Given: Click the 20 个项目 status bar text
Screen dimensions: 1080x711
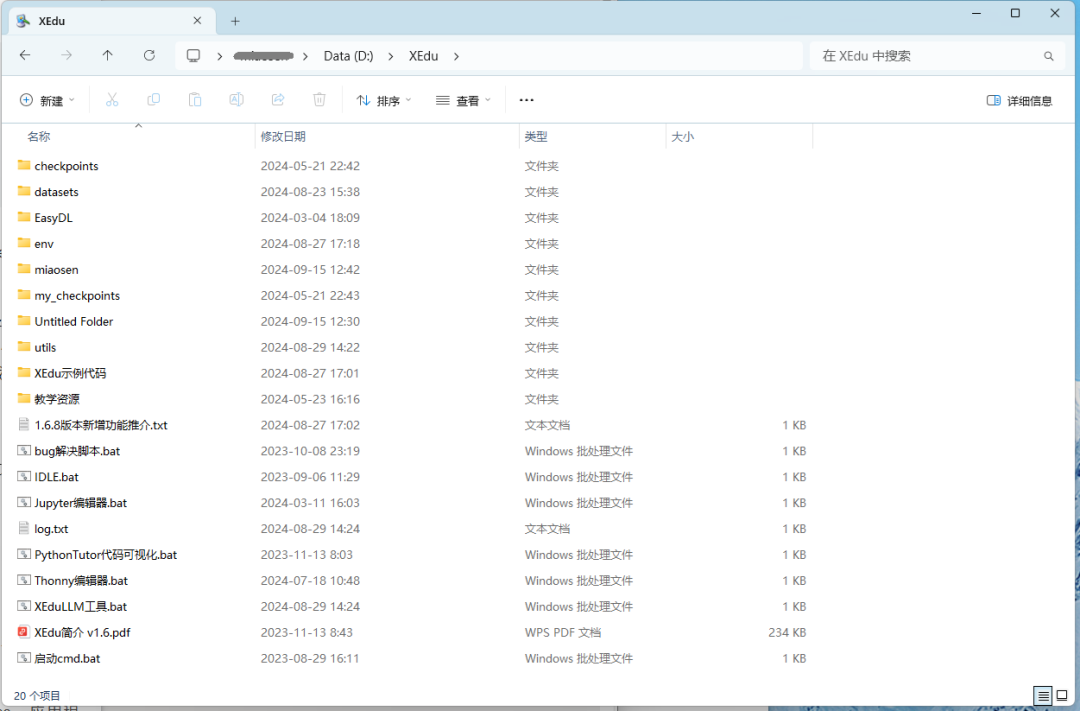Looking at the screenshot, I should pos(37,696).
